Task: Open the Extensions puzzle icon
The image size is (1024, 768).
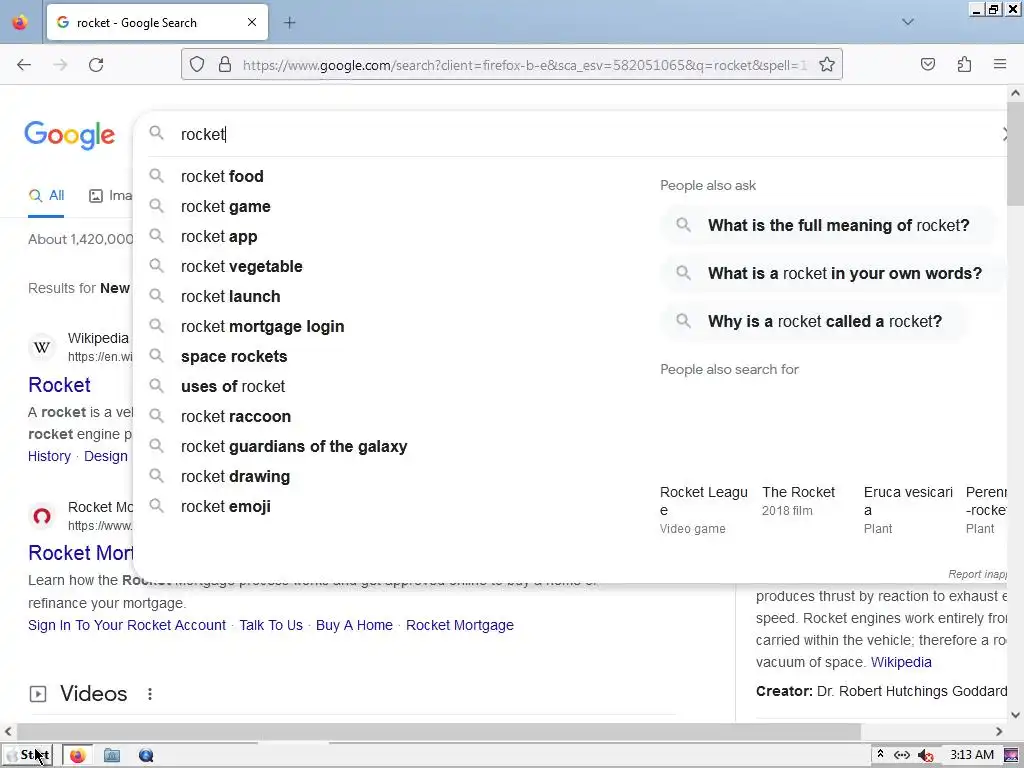Action: [x=964, y=65]
